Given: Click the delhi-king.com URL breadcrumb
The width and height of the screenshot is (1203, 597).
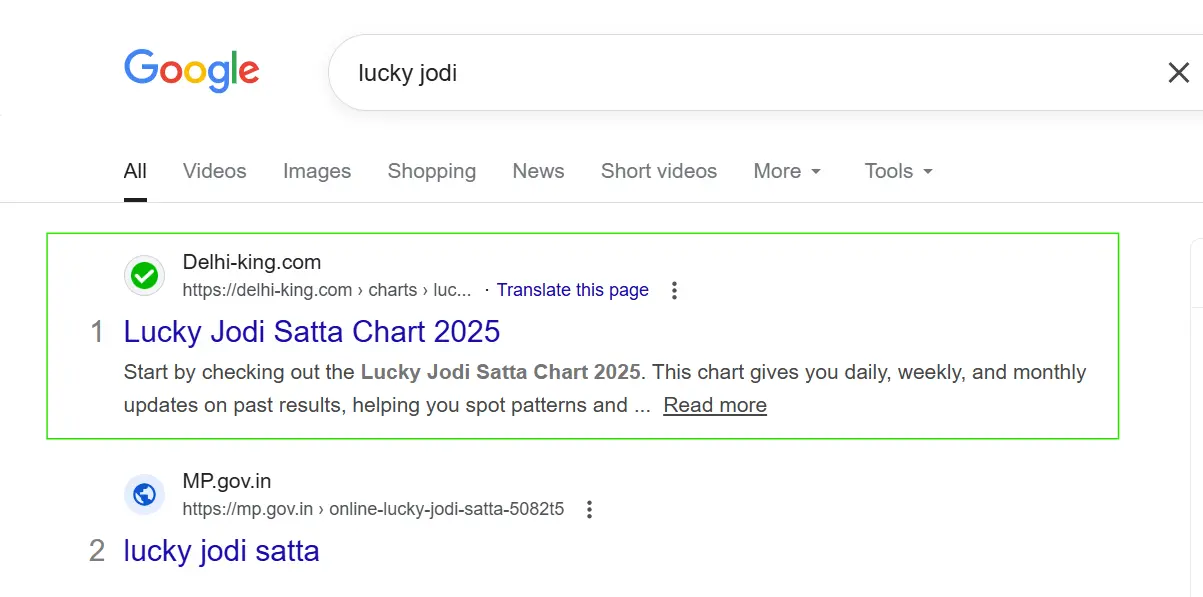Looking at the screenshot, I should 326,290.
